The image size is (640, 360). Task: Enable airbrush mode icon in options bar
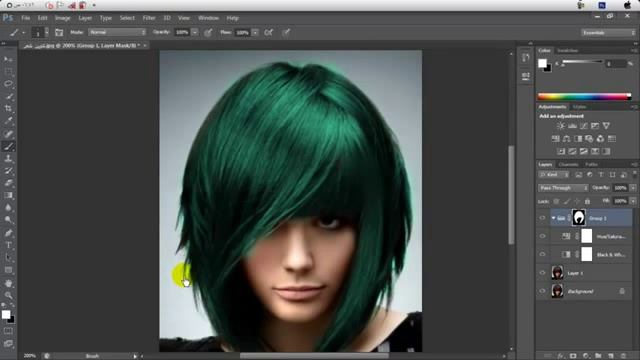tap(269, 32)
